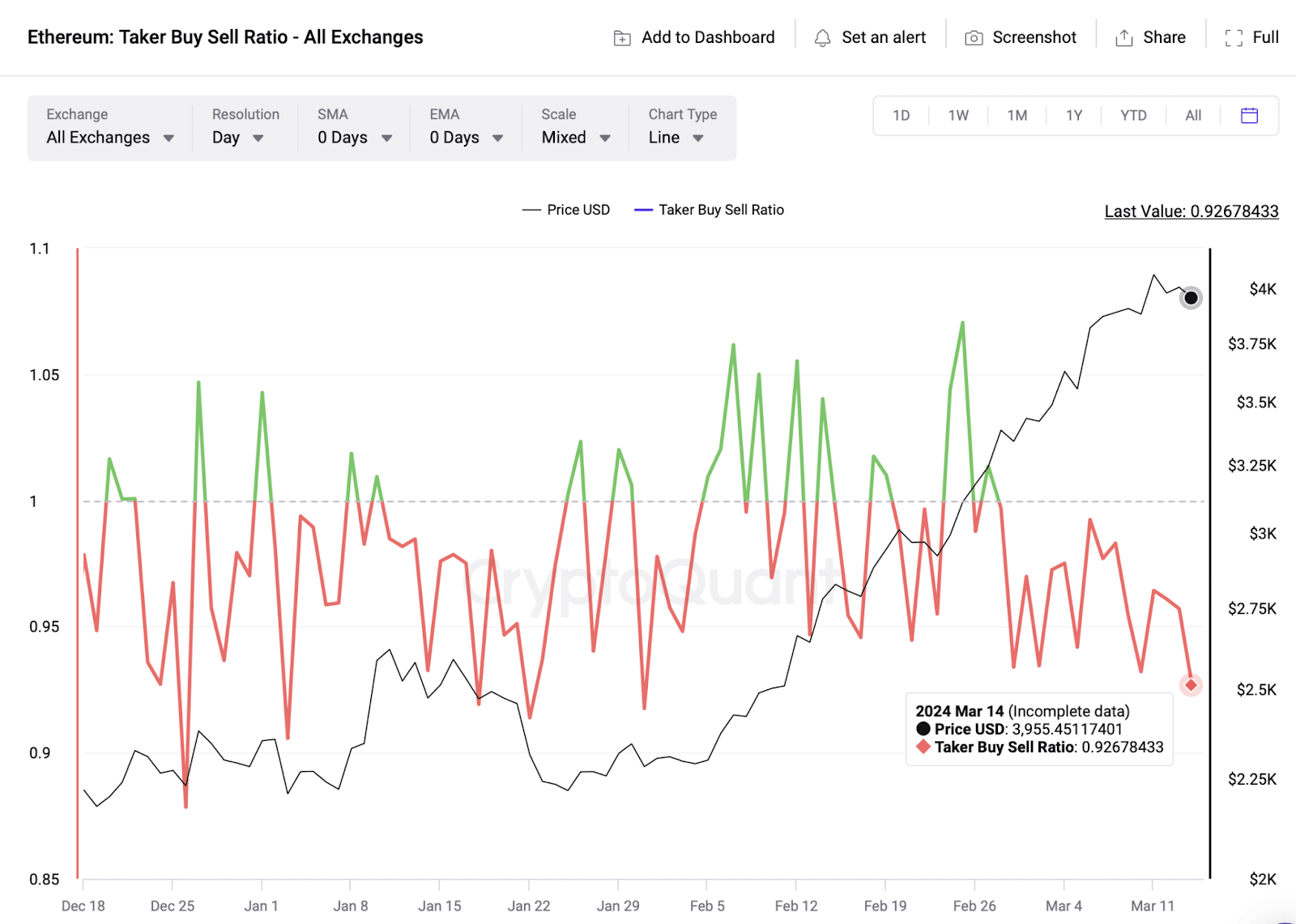The height and width of the screenshot is (924, 1296).
Task: Click the $2.75K right axis label
Action: pos(1252,608)
